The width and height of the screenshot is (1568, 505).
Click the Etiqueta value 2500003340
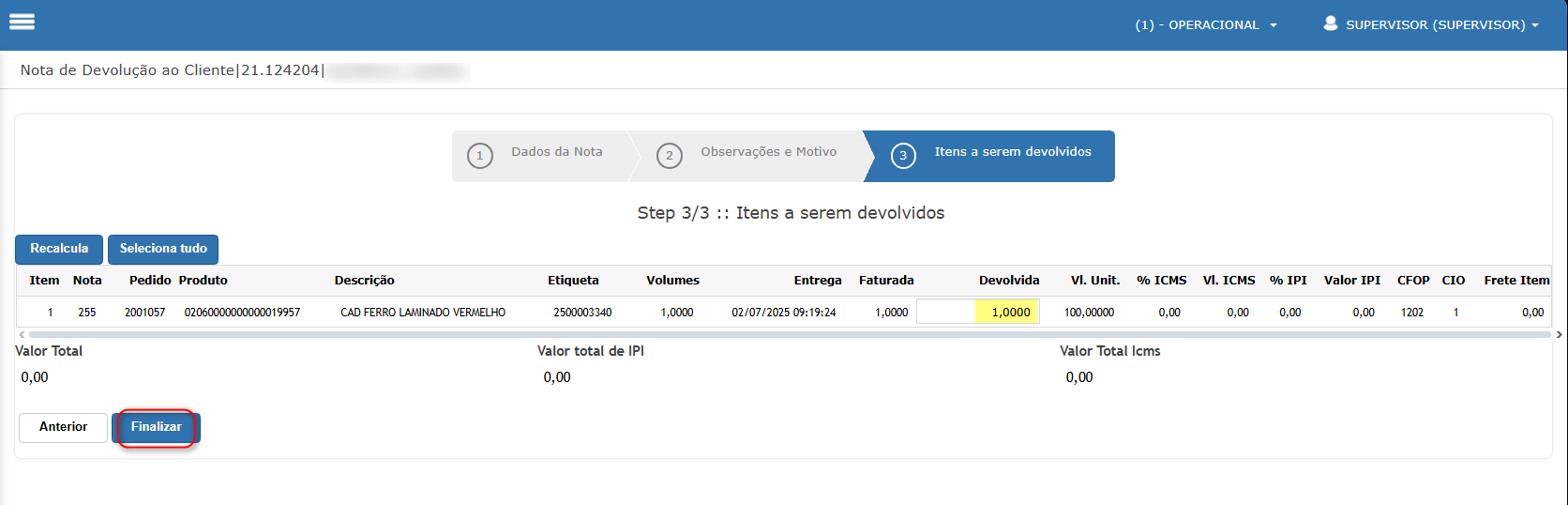click(582, 313)
